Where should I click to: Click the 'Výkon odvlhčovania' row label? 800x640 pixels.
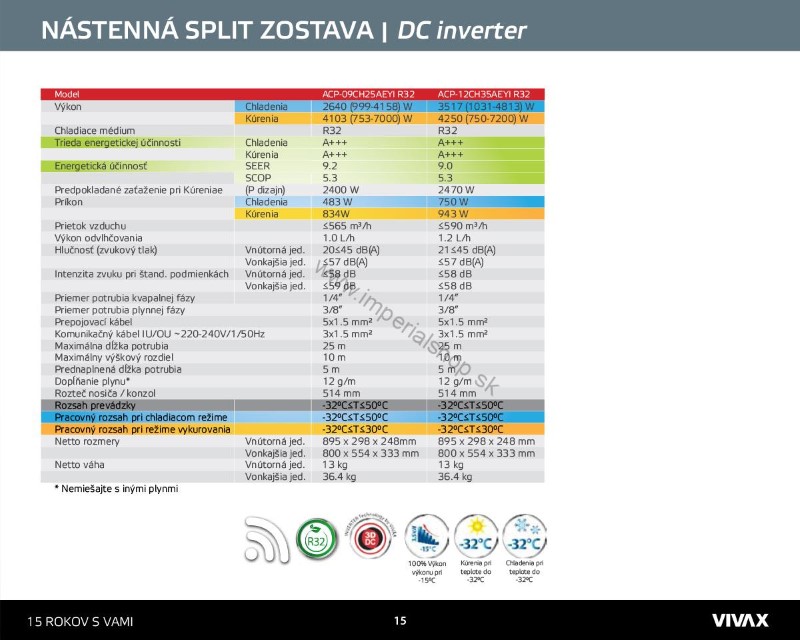coord(98,238)
